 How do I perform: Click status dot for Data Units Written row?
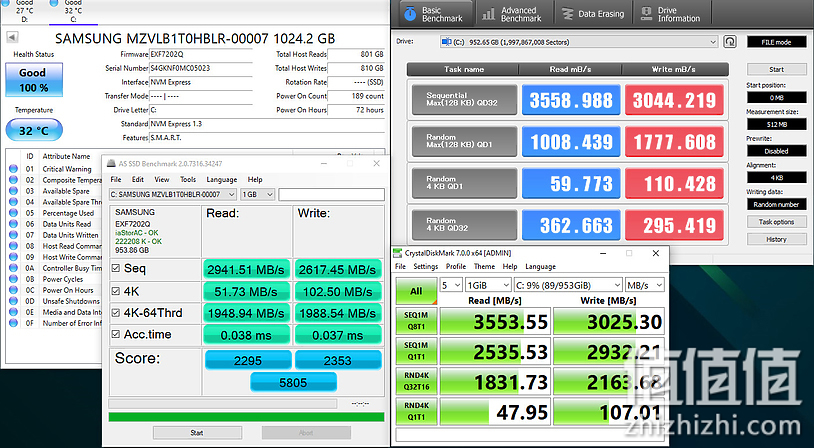13,235
